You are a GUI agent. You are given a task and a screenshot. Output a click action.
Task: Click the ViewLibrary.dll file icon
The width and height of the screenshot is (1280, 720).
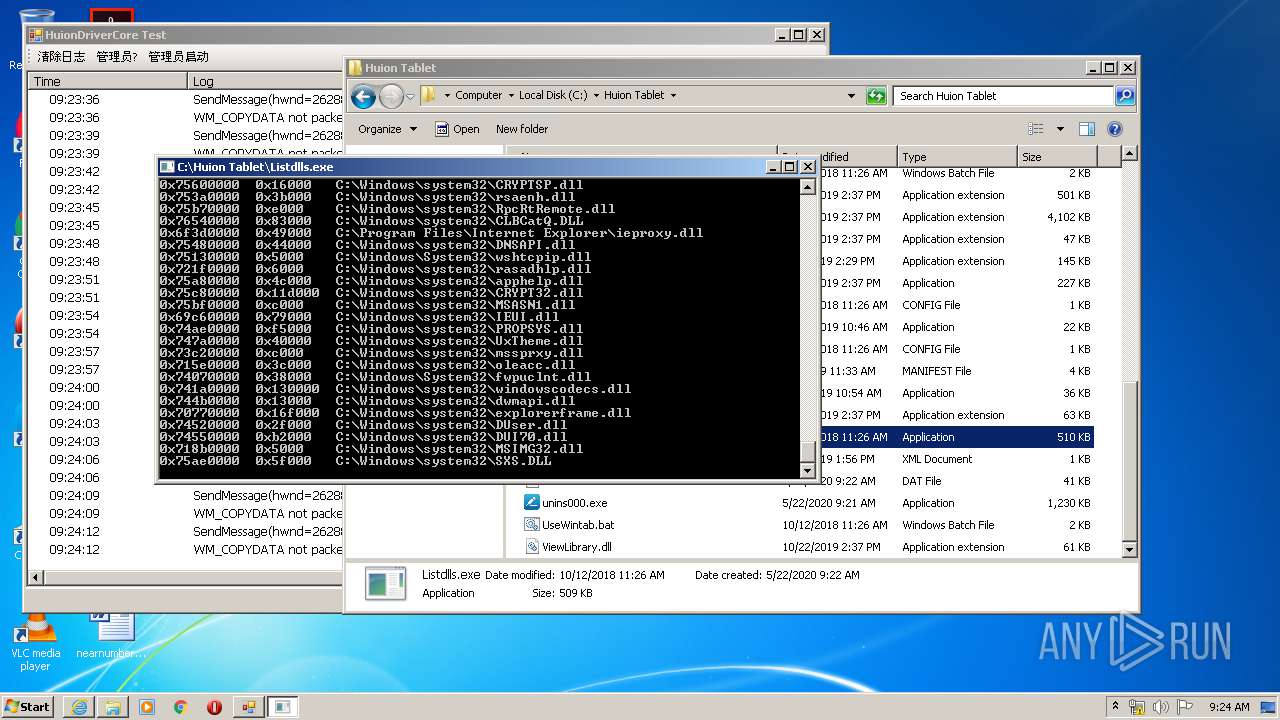(532, 547)
